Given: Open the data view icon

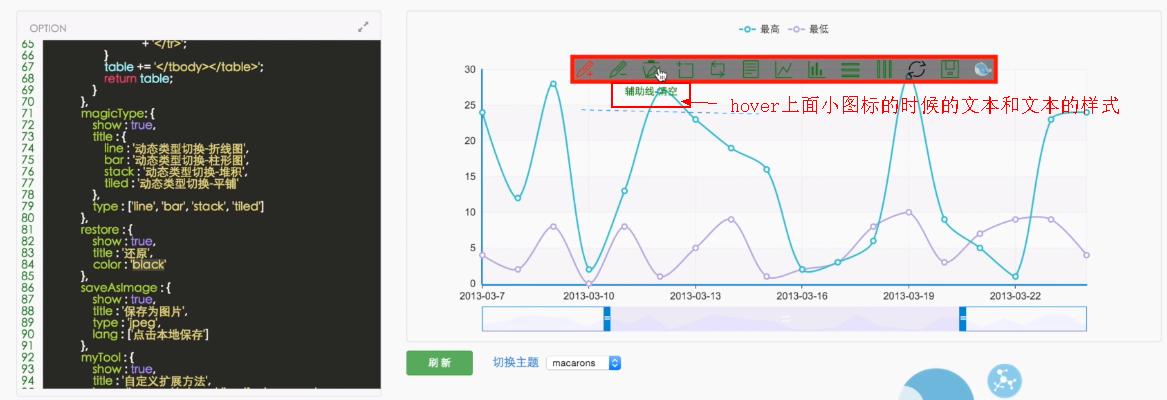Looking at the screenshot, I should [751, 69].
